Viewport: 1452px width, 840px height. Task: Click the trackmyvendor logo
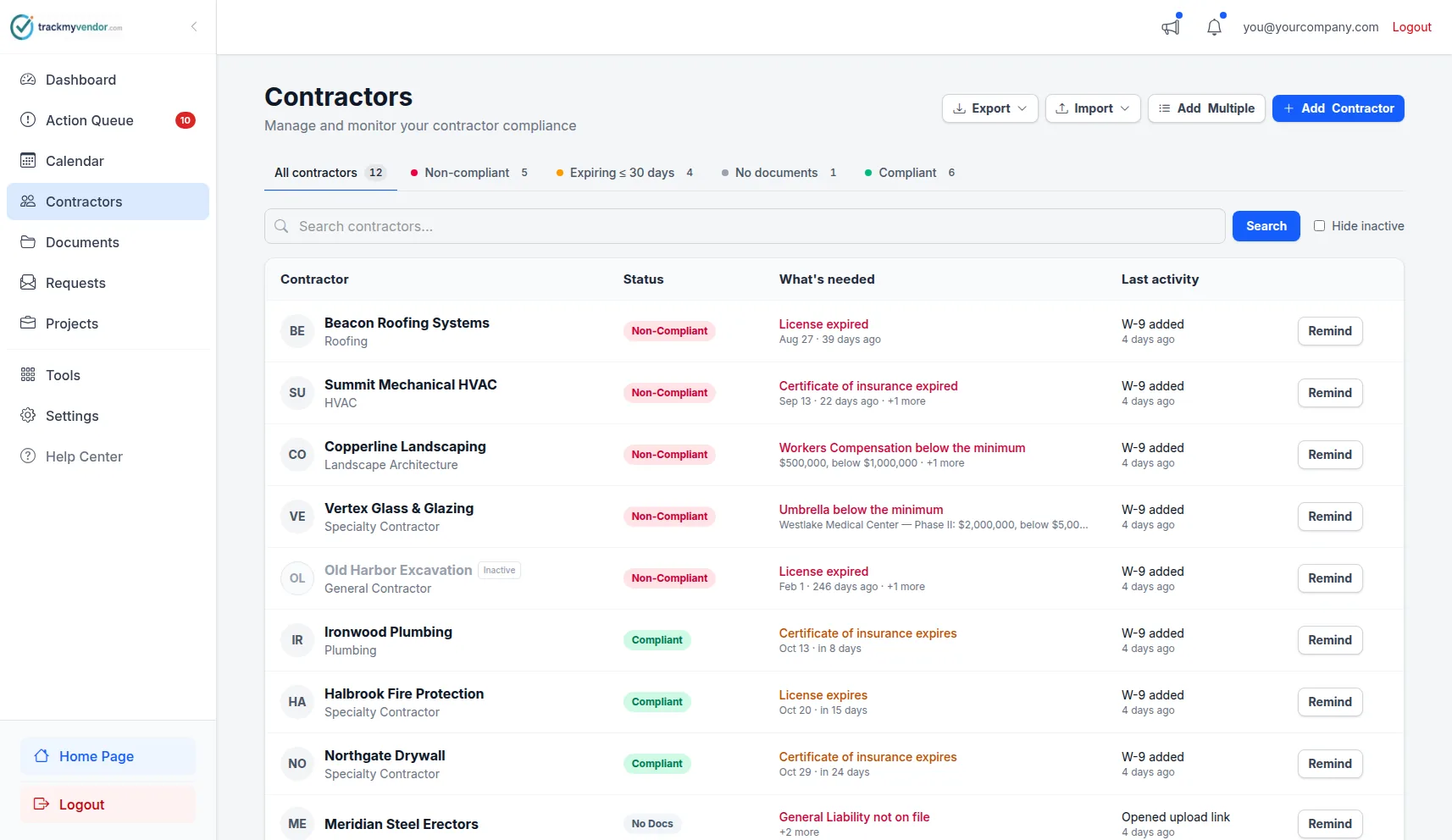[x=66, y=27]
